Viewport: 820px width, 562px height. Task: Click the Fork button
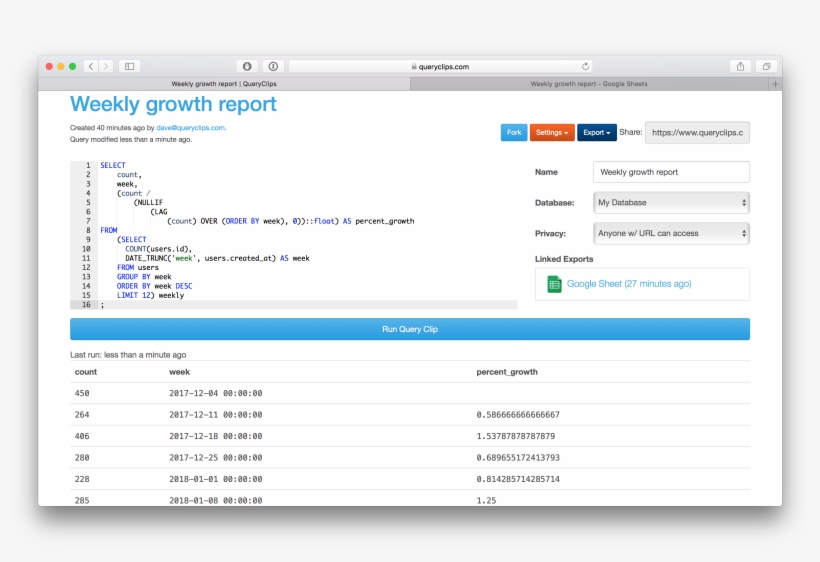pyautogui.click(x=514, y=133)
